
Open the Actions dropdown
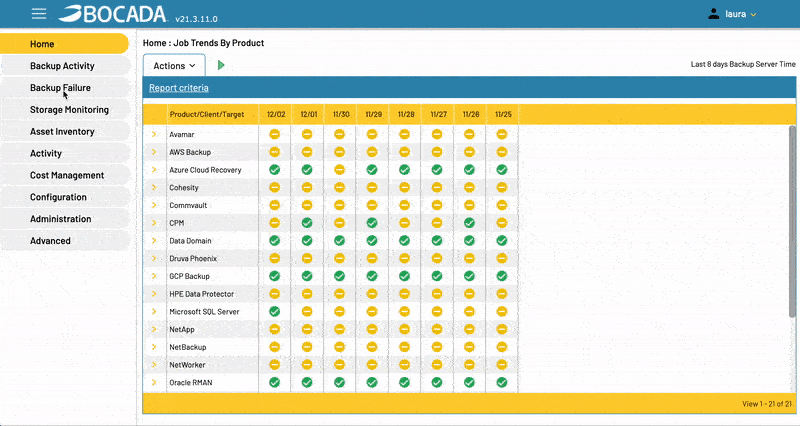[174, 65]
